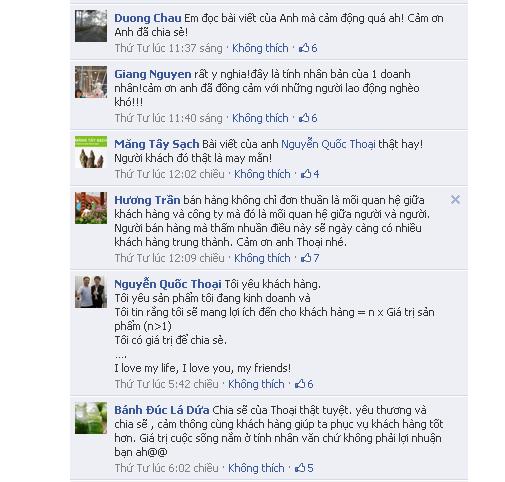Open Giang Nguyen's profile picture
Screen dimensions: 505x482
pyautogui.click(x=91, y=82)
